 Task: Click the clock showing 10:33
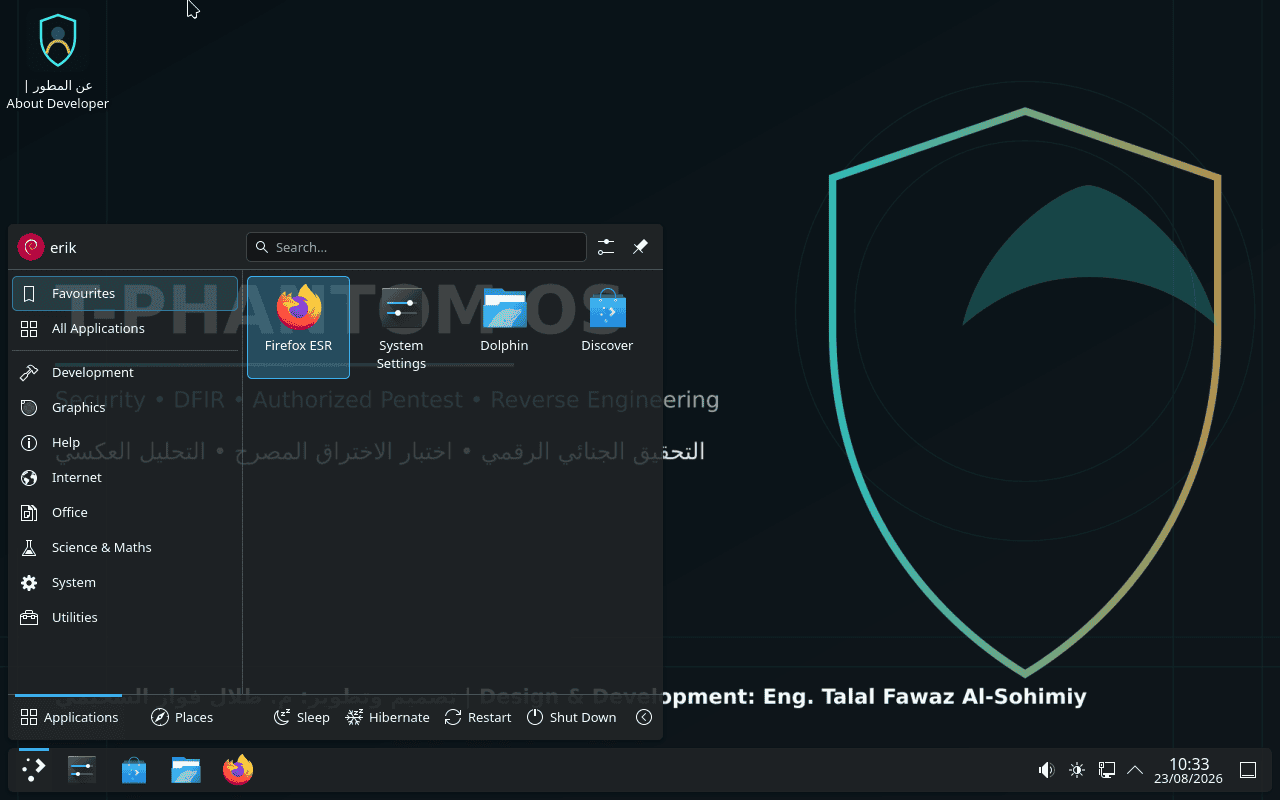tap(1189, 770)
